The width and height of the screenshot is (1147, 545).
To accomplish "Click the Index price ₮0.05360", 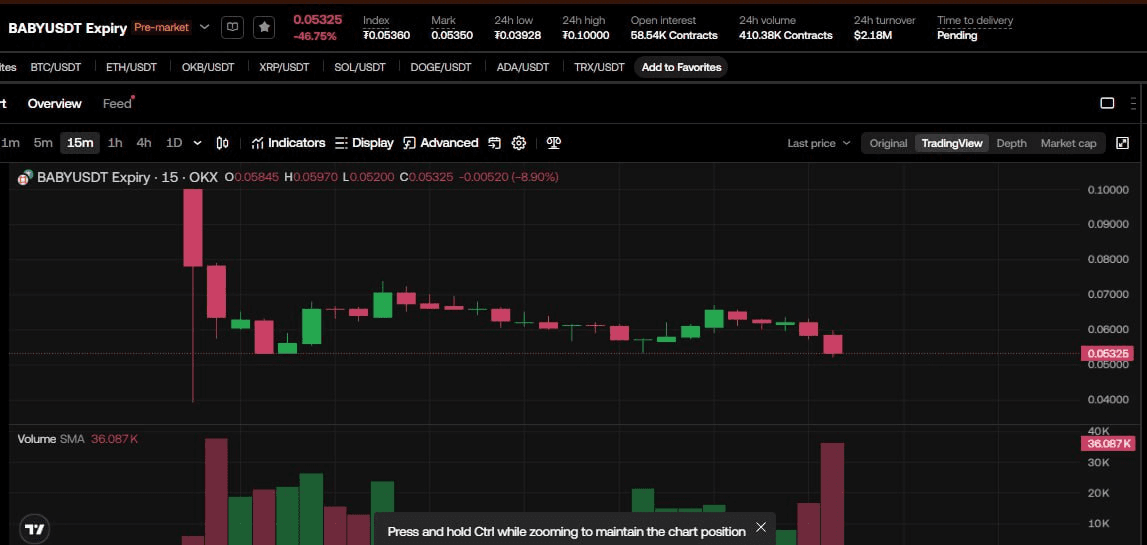I will 386,35.
